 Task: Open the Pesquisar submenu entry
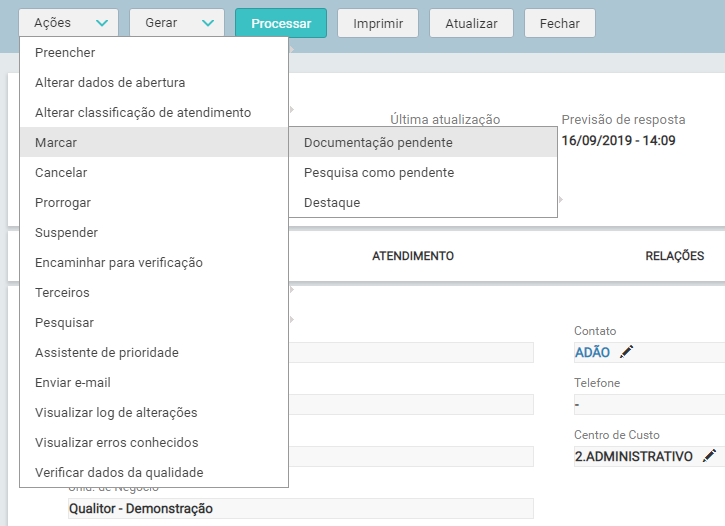pos(154,323)
